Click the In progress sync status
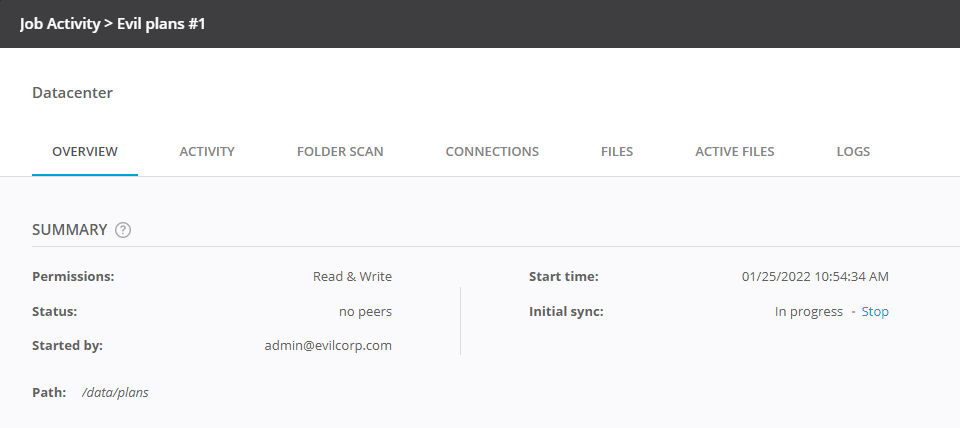The image size is (960, 428). [x=808, y=312]
